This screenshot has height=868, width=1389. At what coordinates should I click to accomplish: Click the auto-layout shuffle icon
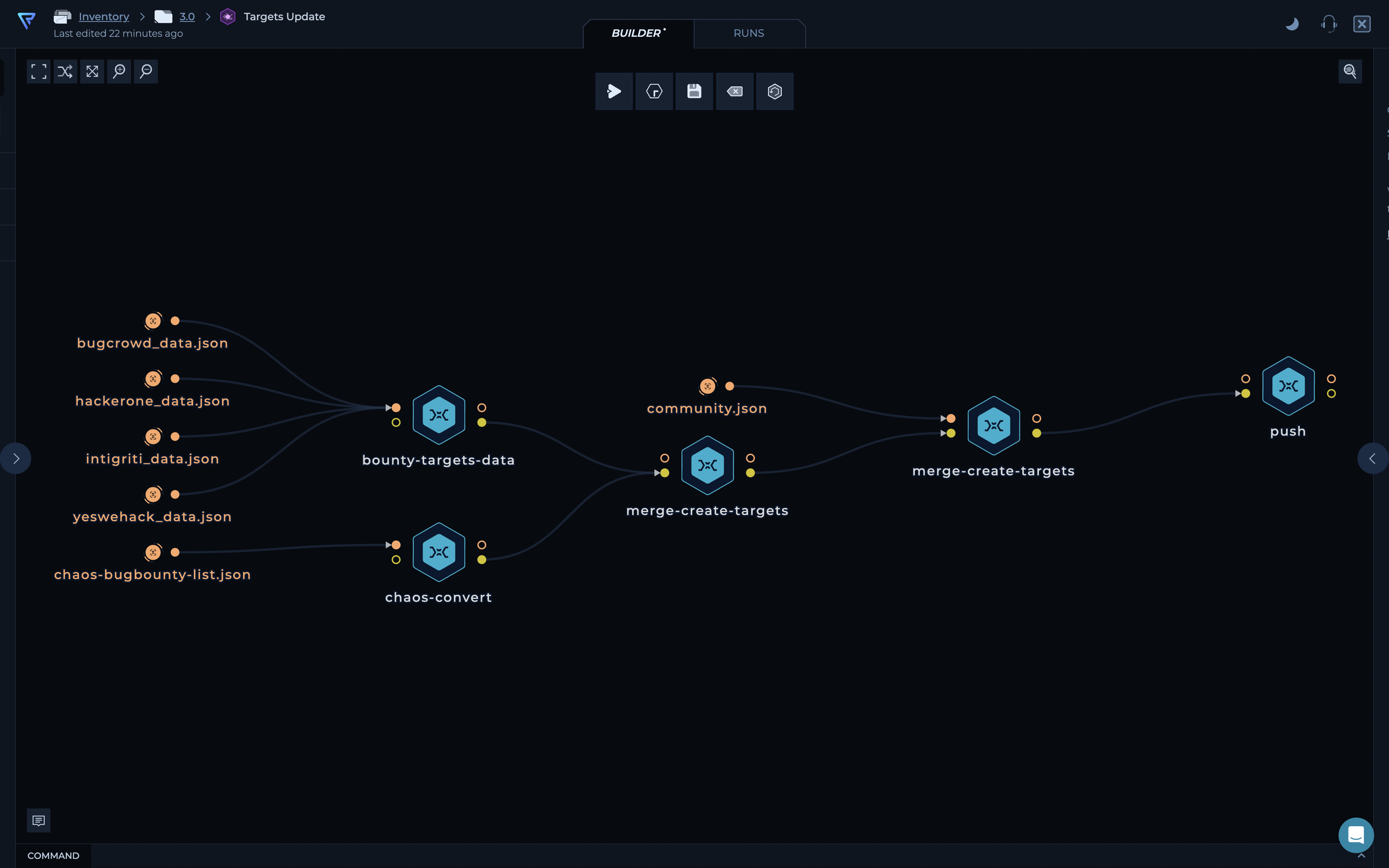point(65,71)
